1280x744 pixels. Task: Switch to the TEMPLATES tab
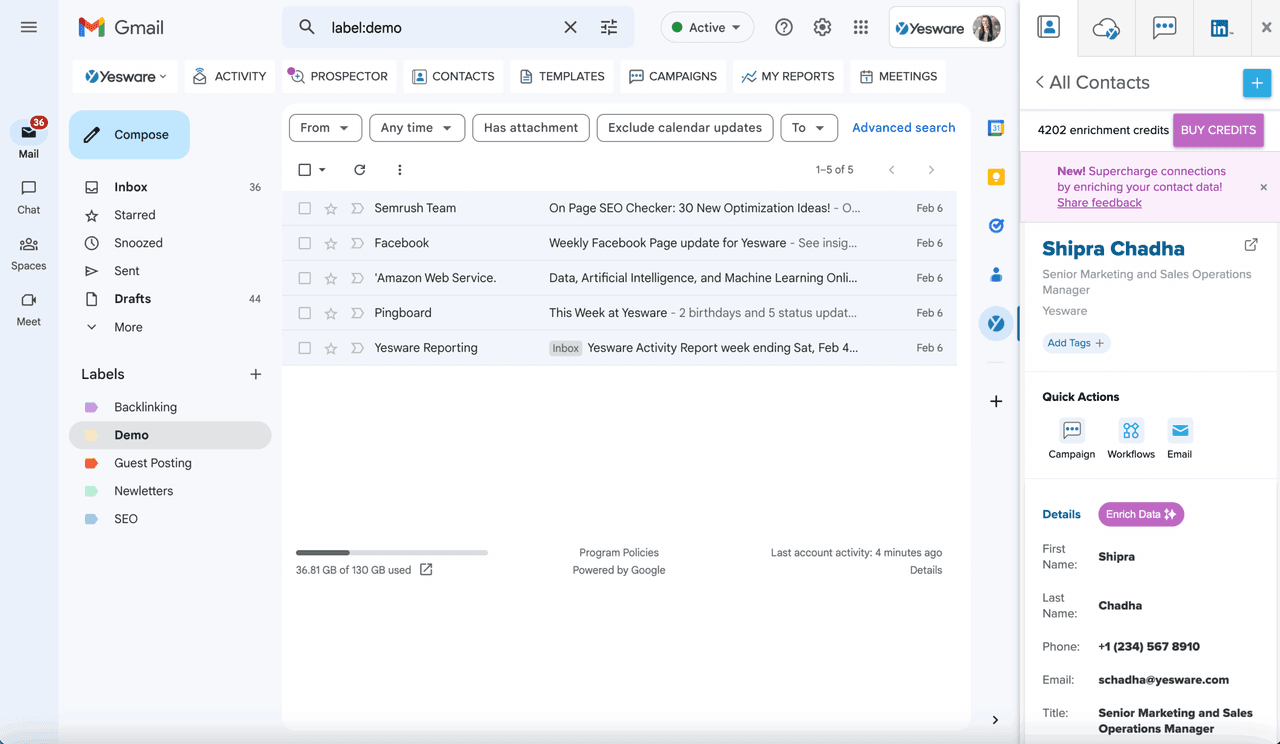pos(561,76)
